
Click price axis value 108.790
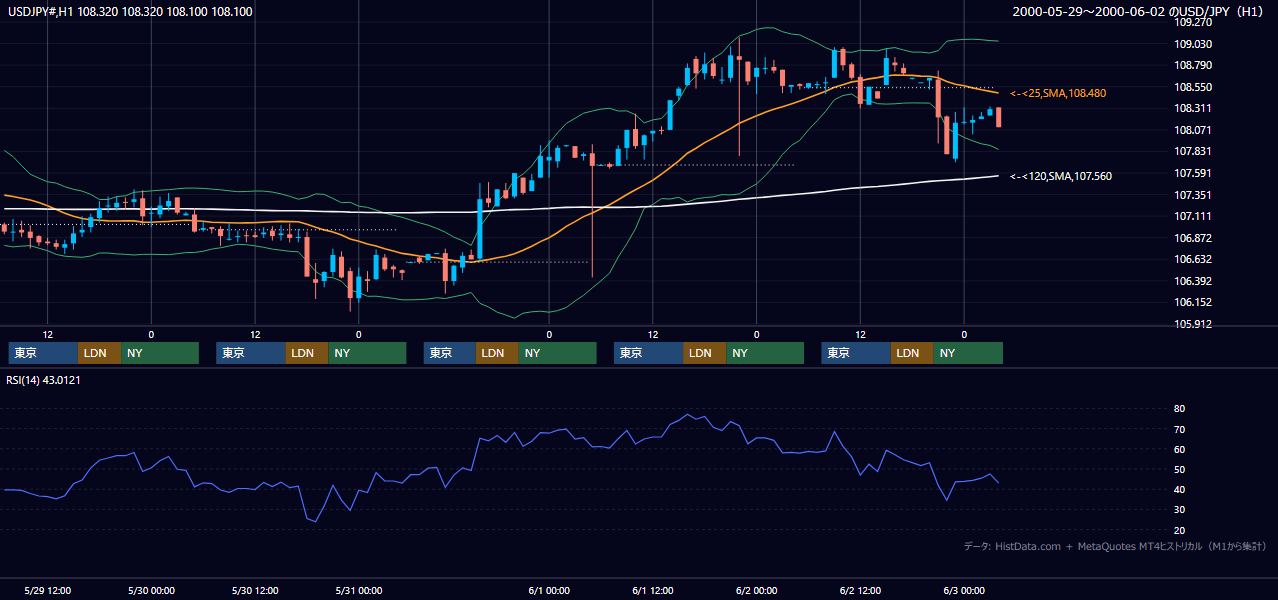[x=1194, y=66]
